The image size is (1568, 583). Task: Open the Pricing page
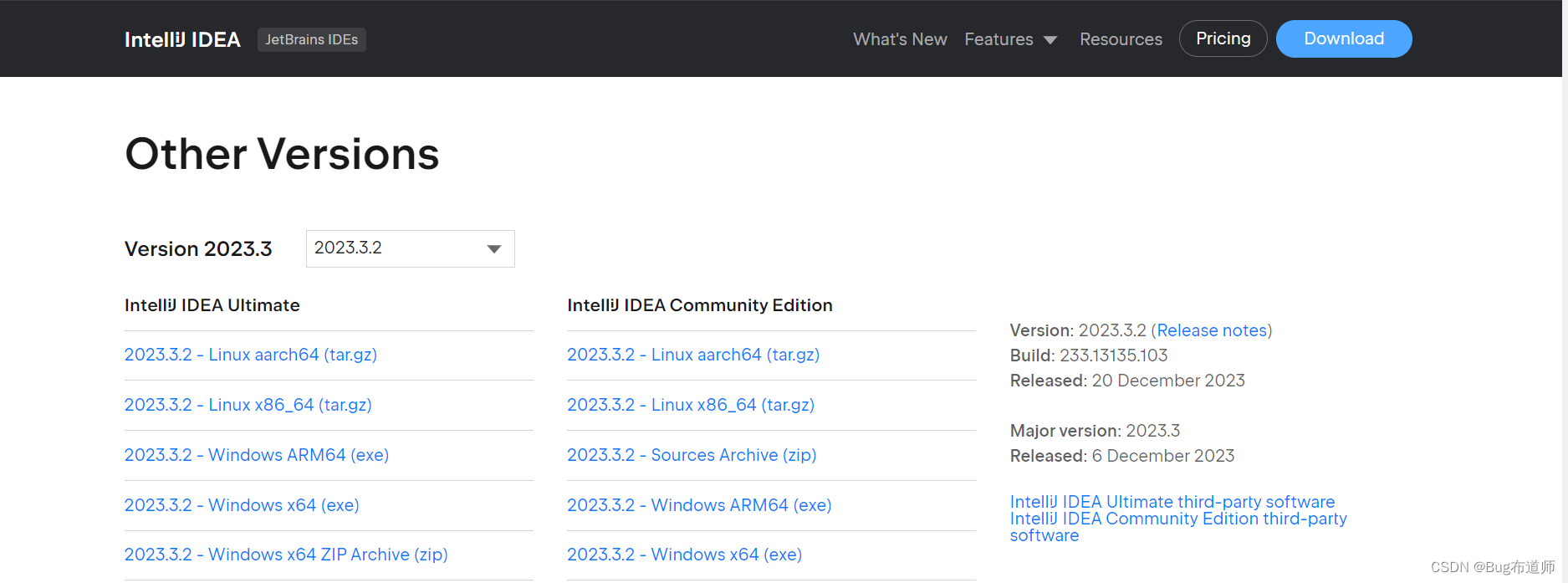pyautogui.click(x=1223, y=38)
